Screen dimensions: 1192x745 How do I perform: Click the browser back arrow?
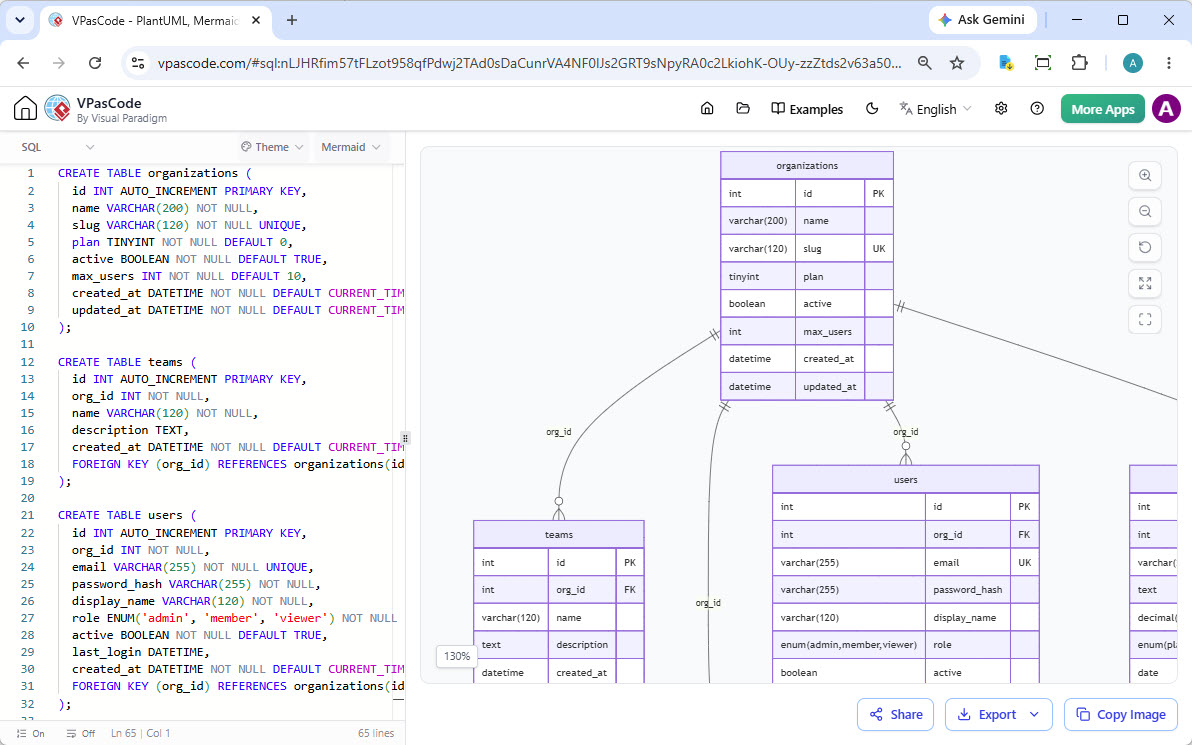24,63
